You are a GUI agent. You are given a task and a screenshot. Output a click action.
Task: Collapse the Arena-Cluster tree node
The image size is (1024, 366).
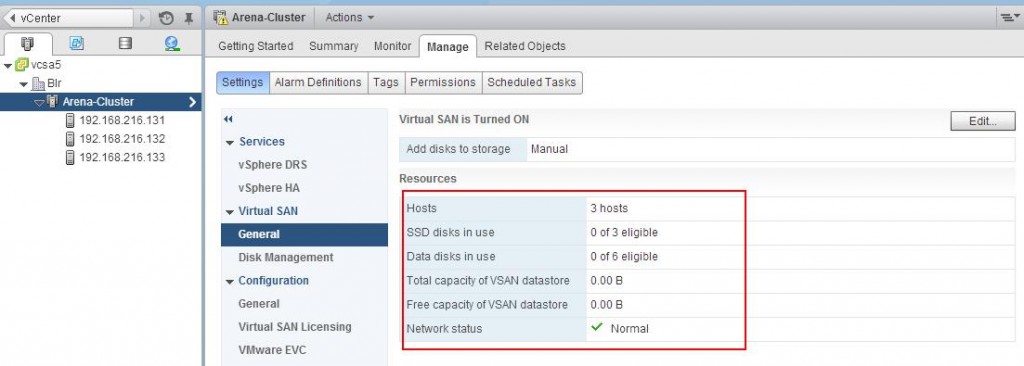(39, 103)
